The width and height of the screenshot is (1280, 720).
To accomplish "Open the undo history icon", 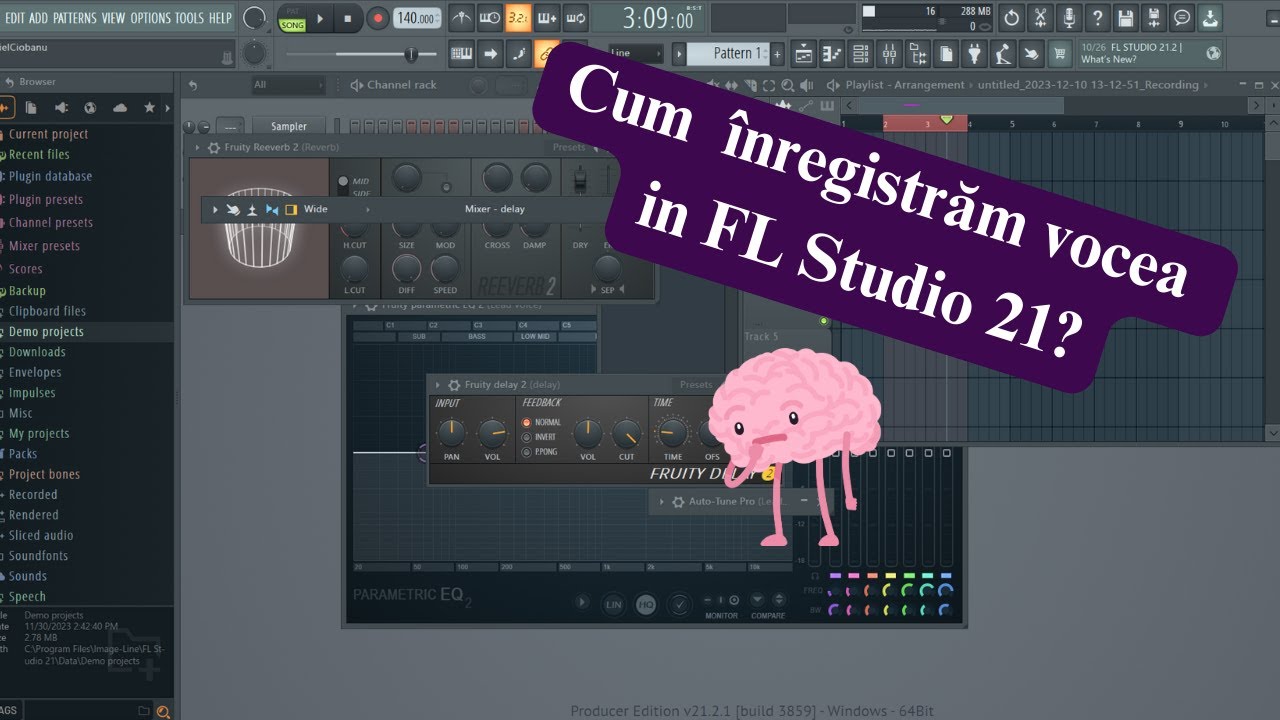I will pos(1011,18).
